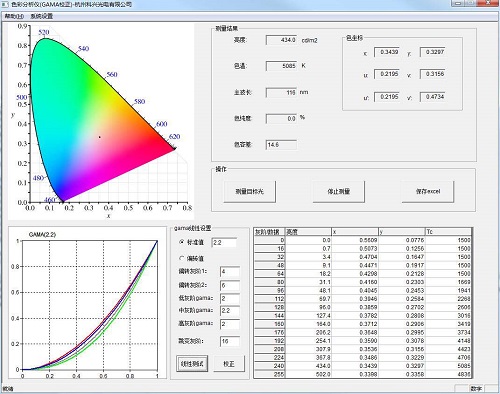Click luminance cell 127.4 in the table
The image size is (500, 394).
[308, 315]
